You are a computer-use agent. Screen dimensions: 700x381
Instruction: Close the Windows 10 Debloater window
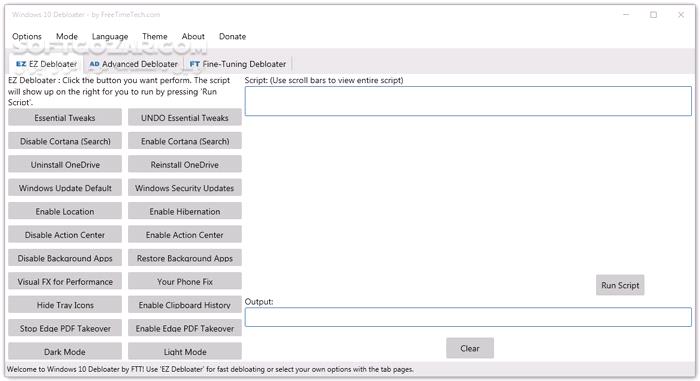click(x=681, y=15)
